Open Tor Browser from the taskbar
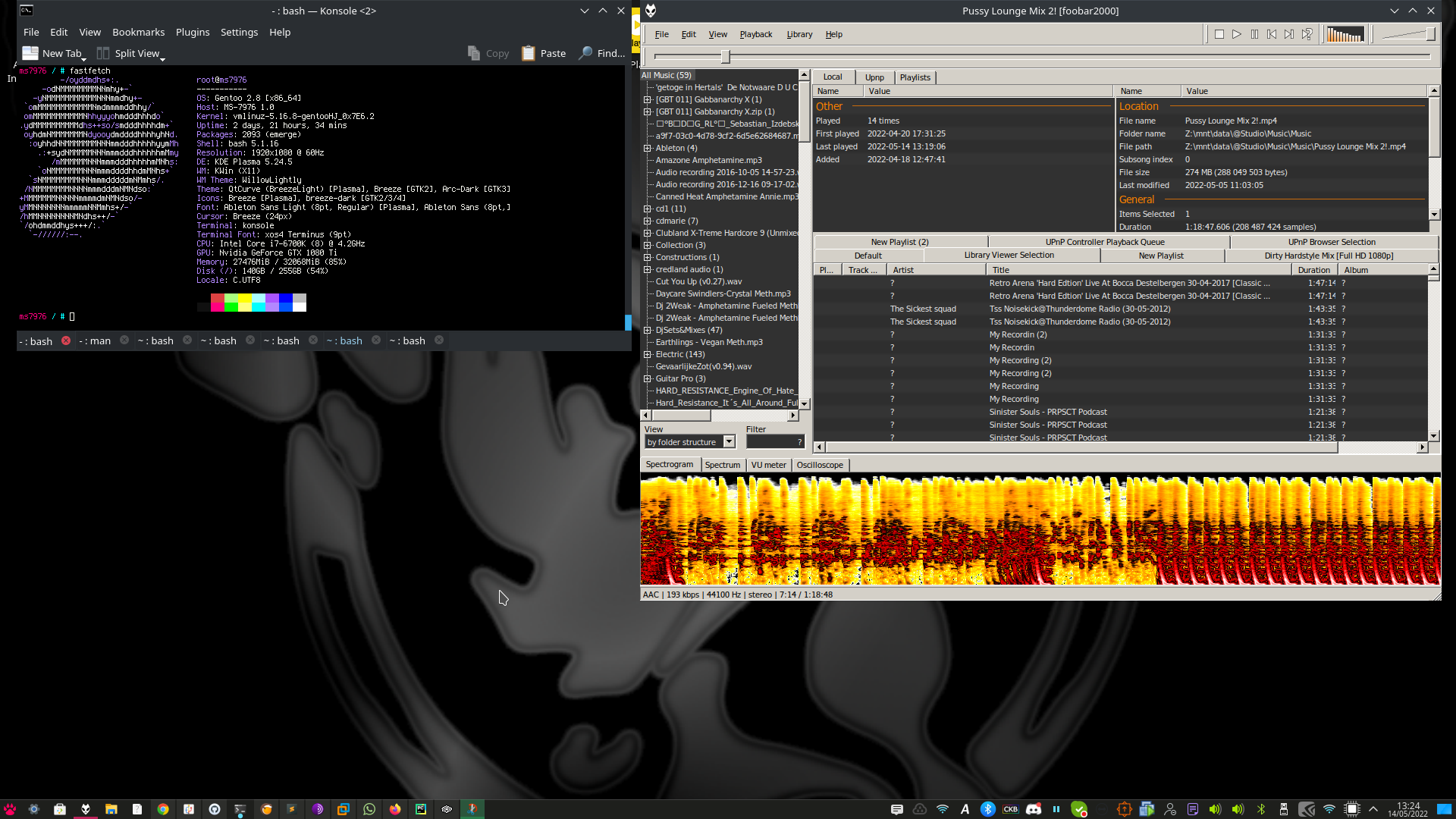Image resolution: width=1456 pixels, height=819 pixels. [318, 809]
